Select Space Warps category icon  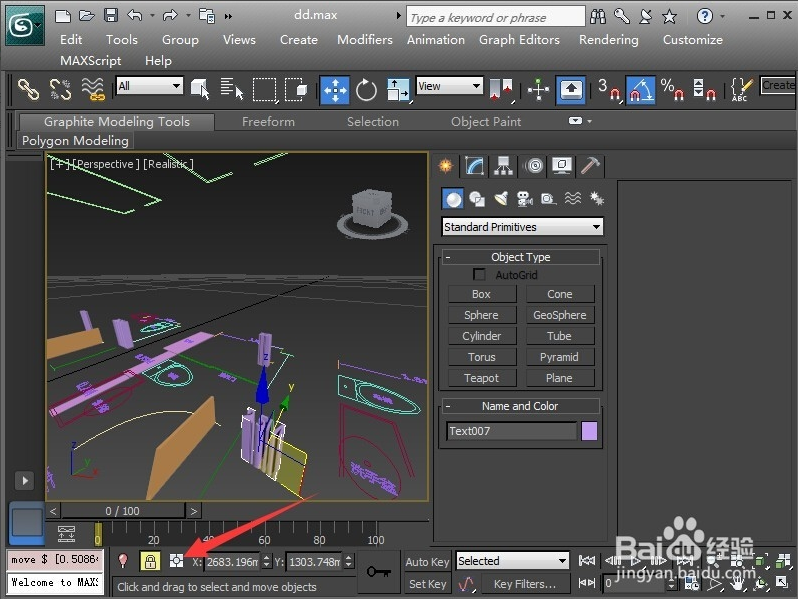point(573,198)
